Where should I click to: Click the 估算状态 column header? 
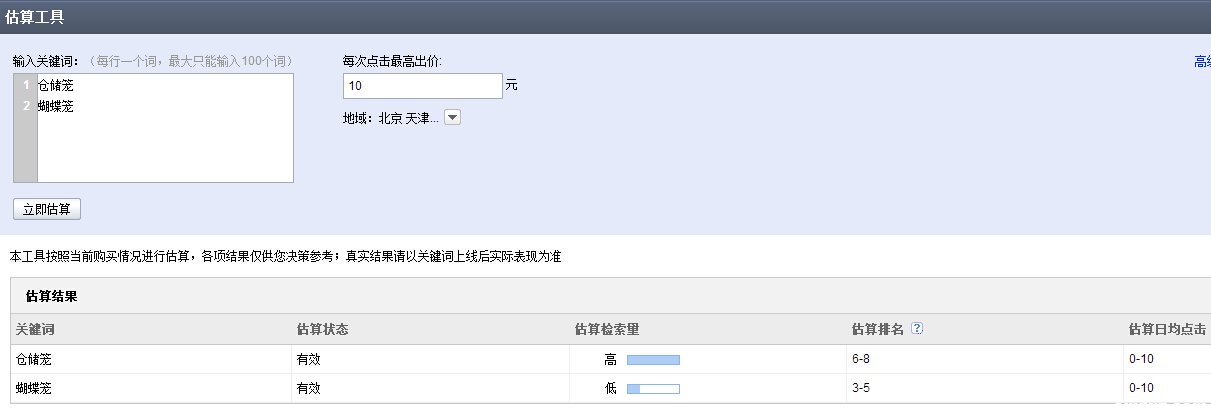323,329
